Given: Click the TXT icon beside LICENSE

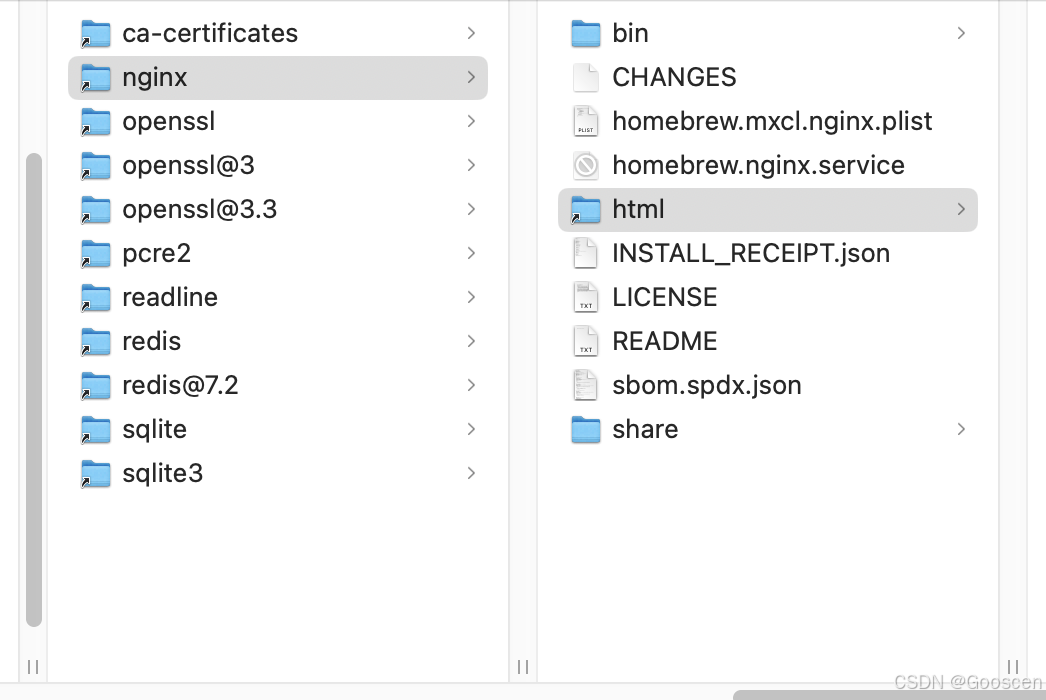Looking at the screenshot, I should tap(585, 297).
